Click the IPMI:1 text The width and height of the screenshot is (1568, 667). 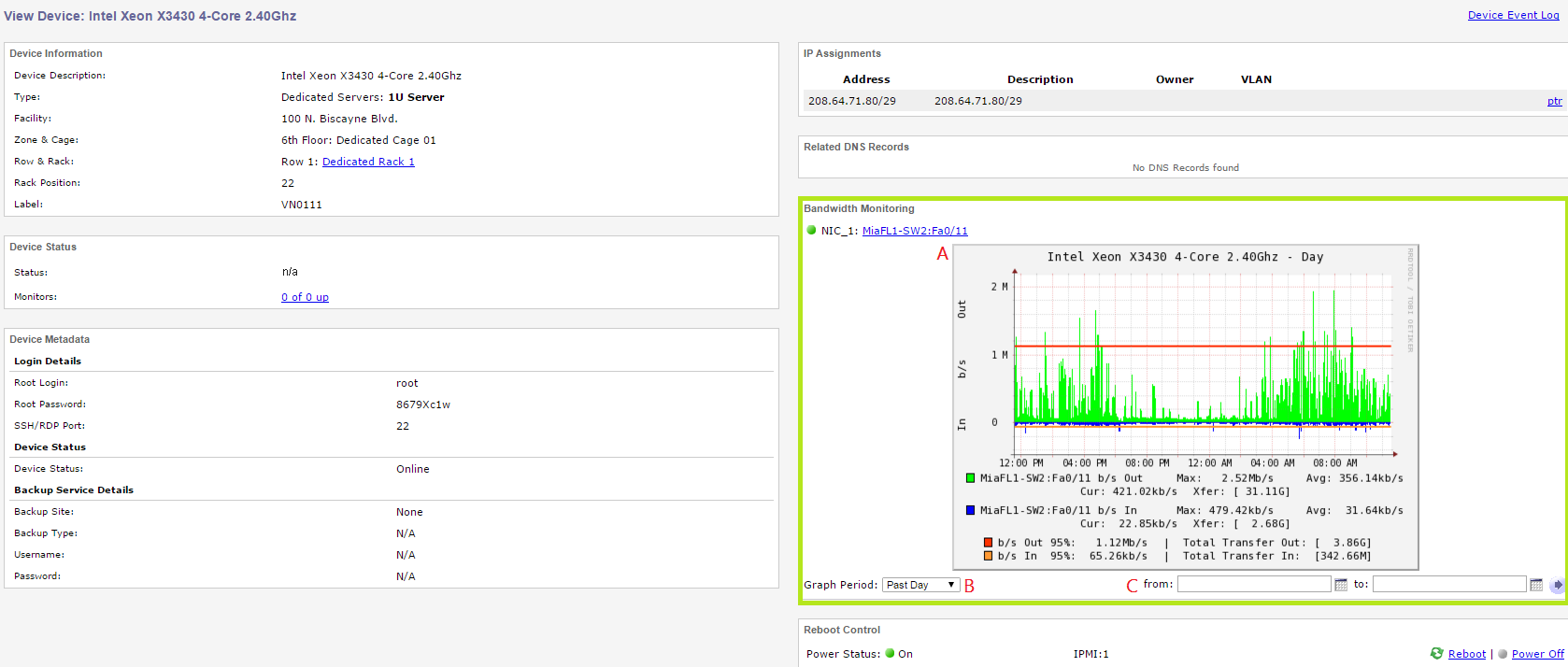tap(1090, 654)
